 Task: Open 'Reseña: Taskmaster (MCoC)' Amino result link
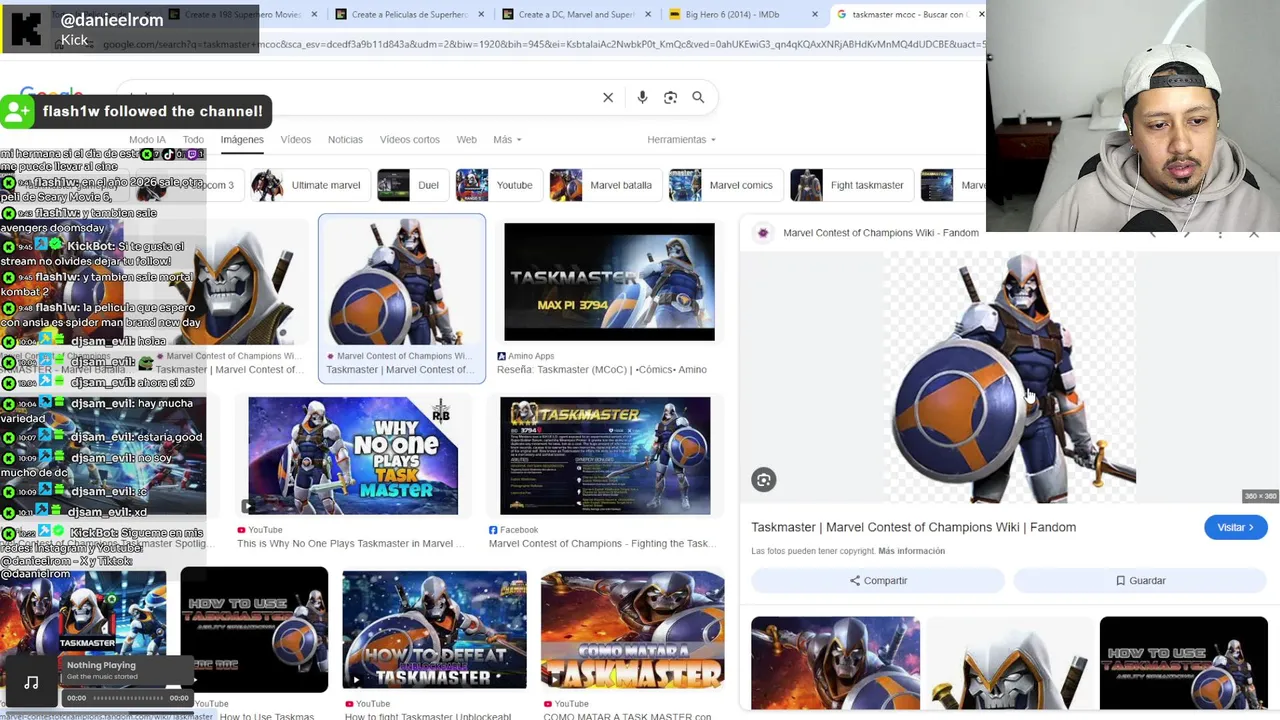(x=602, y=370)
